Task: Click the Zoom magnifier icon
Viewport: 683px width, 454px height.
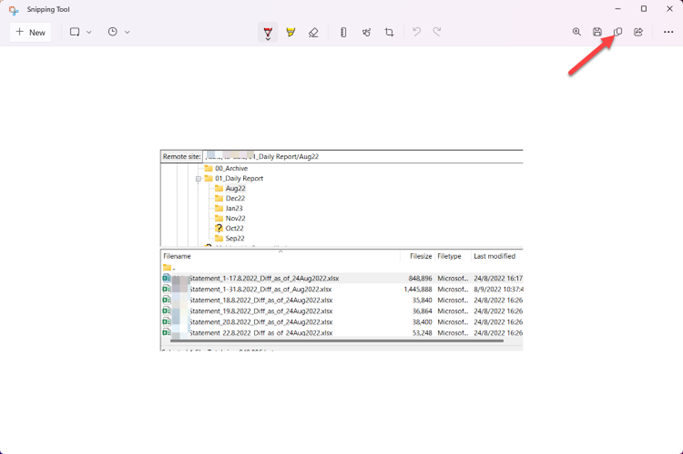Action: coord(577,32)
